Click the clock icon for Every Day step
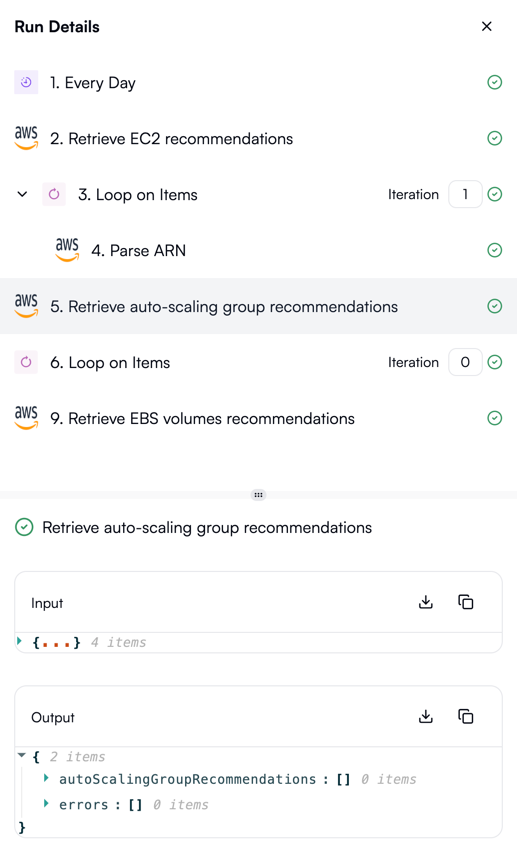 coord(26,82)
